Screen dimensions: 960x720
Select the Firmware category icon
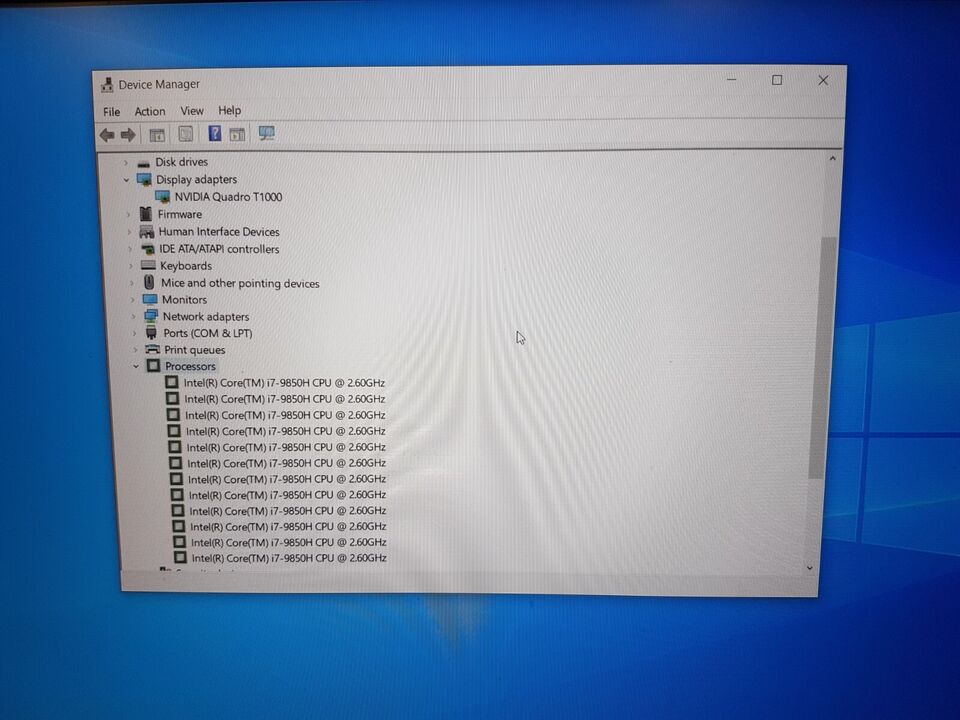click(146, 214)
